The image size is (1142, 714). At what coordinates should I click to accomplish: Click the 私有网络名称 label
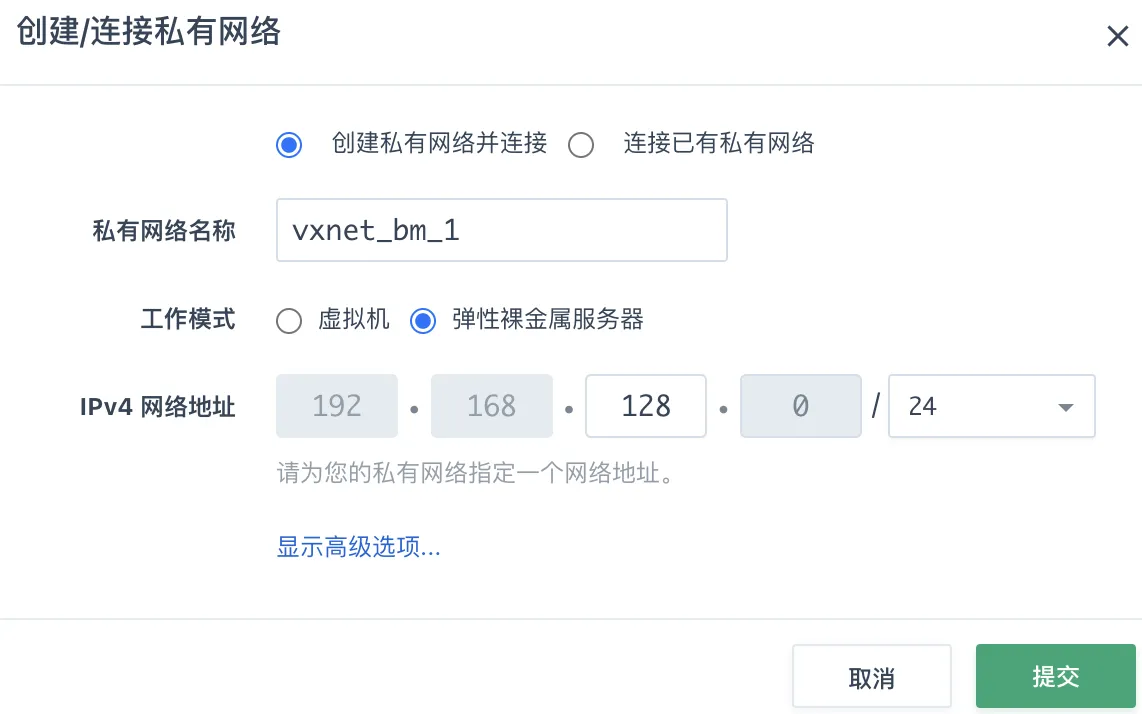164,231
